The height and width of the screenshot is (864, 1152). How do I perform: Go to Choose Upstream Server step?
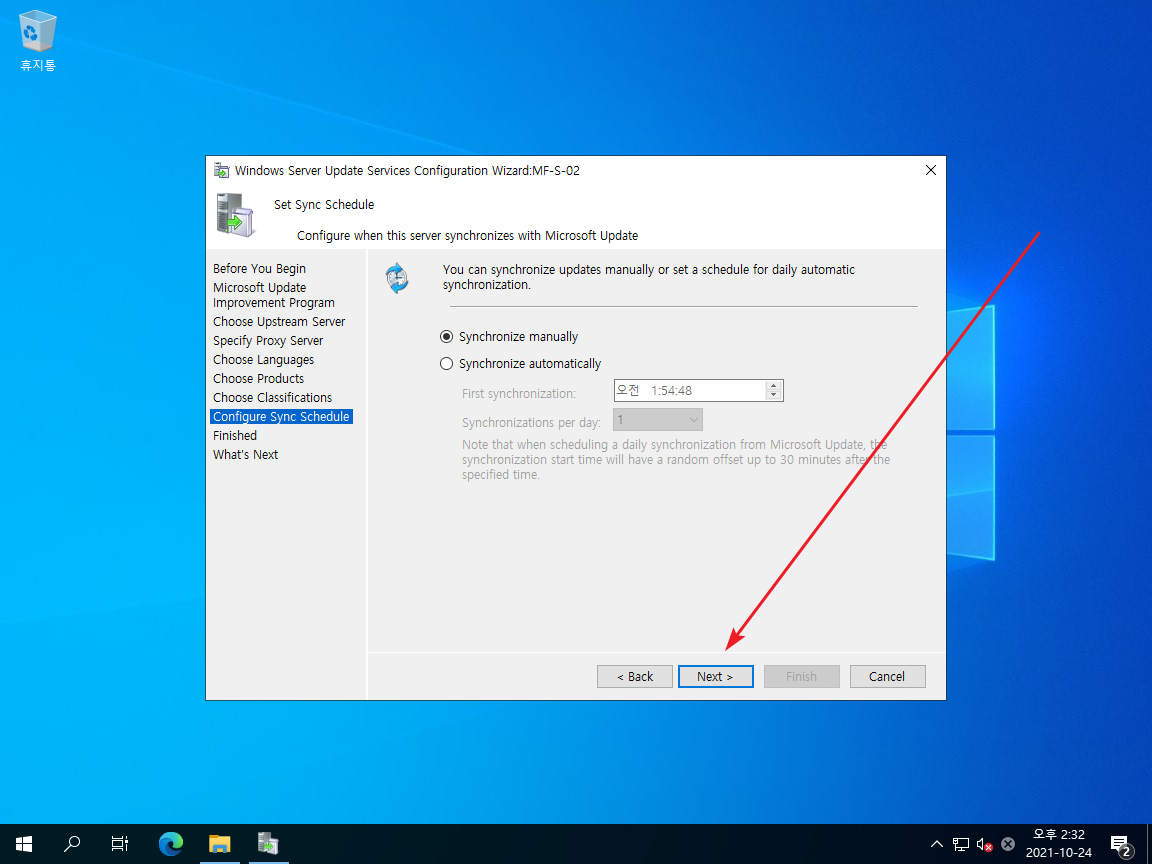[x=279, y=322]
